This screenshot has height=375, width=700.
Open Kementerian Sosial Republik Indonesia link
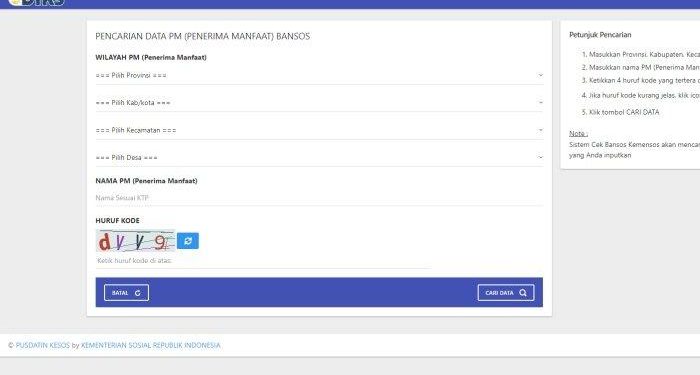coord(150,345)
